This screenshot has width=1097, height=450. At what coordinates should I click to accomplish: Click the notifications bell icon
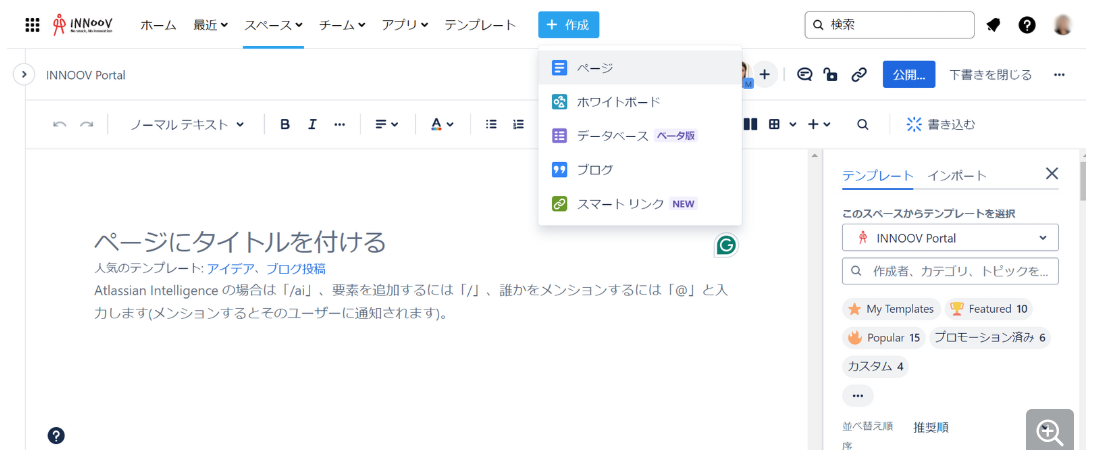click(x=993, y=25)
